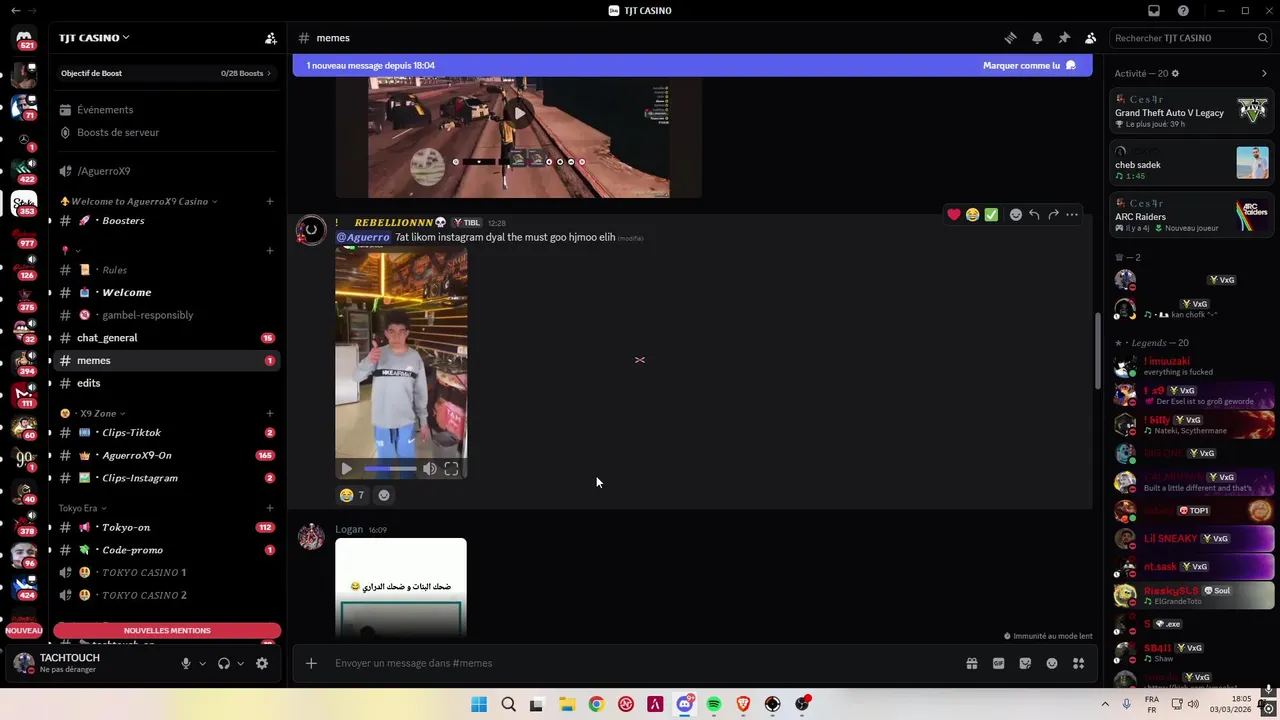
Task: Click the top video timeline dots bar
Action: (518, 161)
